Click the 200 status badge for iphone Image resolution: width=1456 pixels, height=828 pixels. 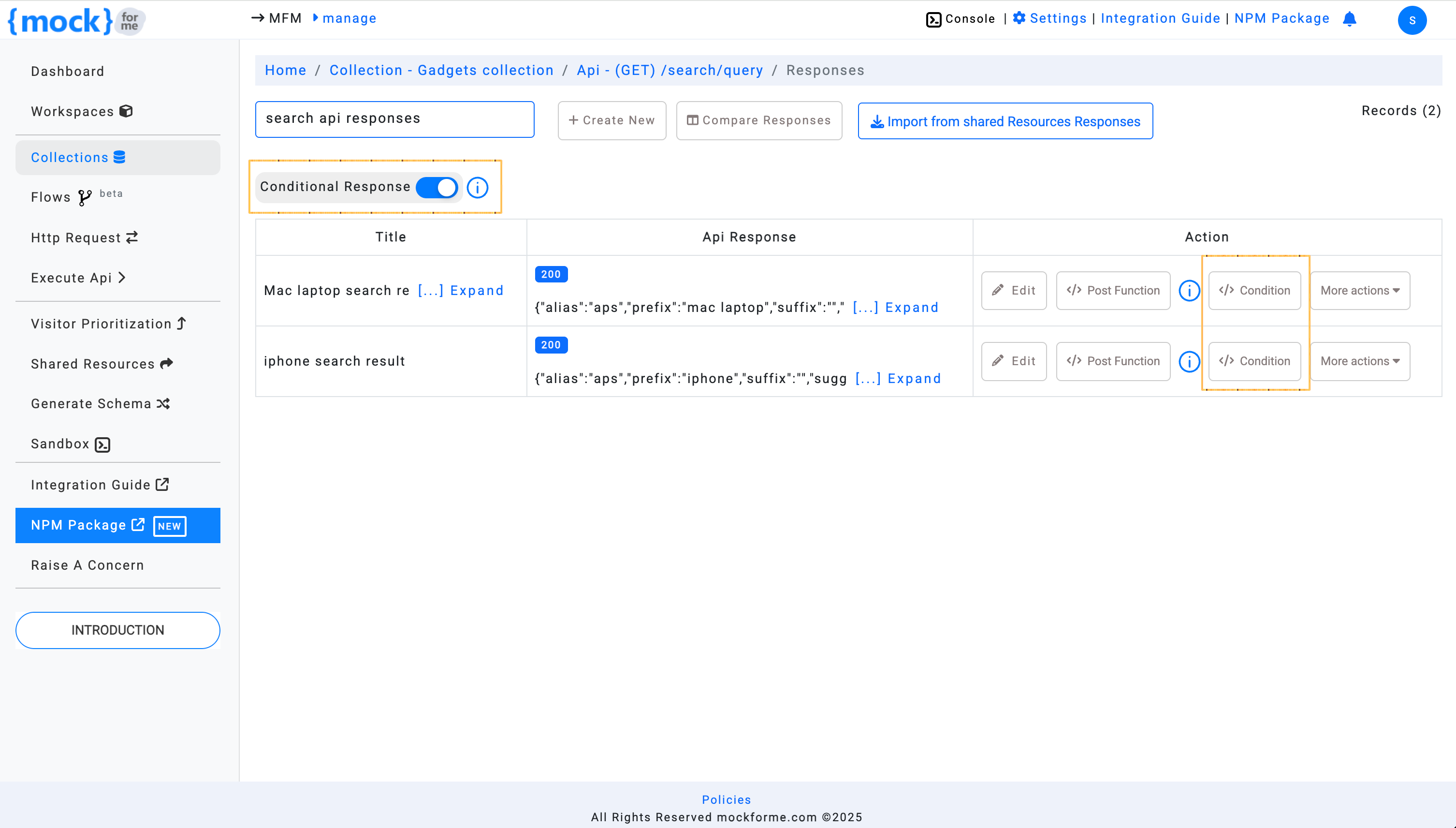(551, 345)
